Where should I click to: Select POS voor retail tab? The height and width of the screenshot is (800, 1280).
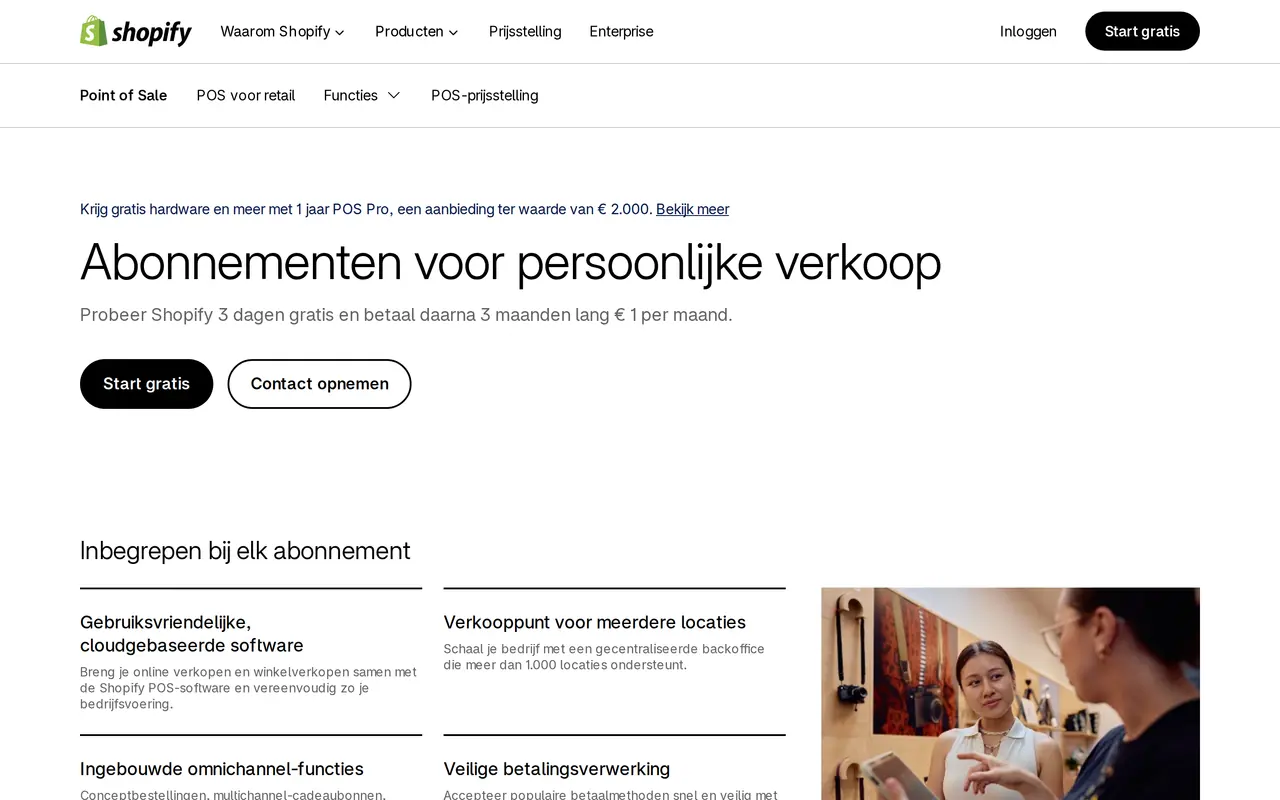point(246,95)
